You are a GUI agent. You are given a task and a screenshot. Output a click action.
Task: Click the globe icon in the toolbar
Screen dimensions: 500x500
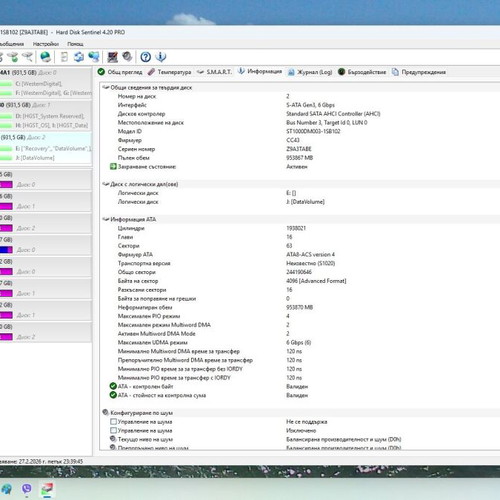[46, 57]
